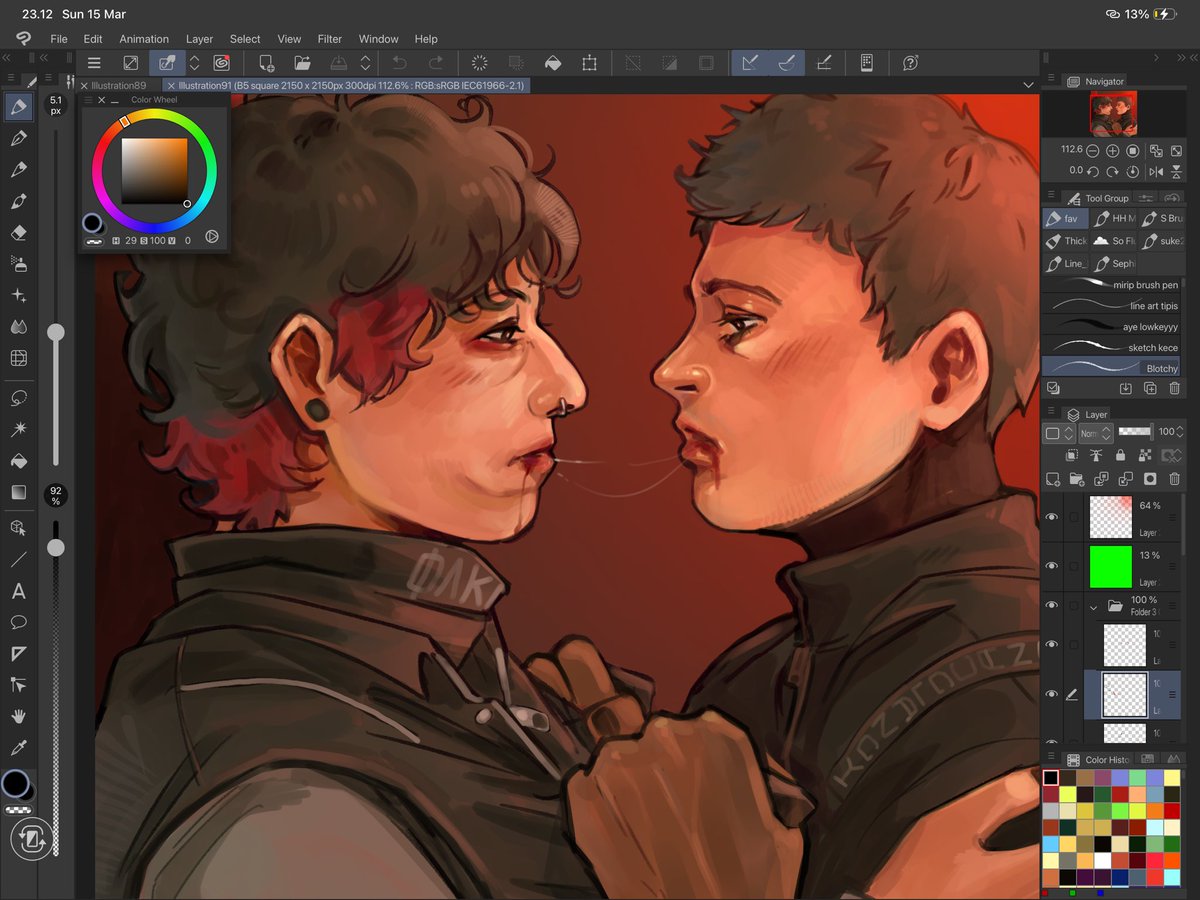Screen dimensions: 1200x900
Task: Create new raster layer icon
Action: pyautogui.click(x=1052, y=480)
